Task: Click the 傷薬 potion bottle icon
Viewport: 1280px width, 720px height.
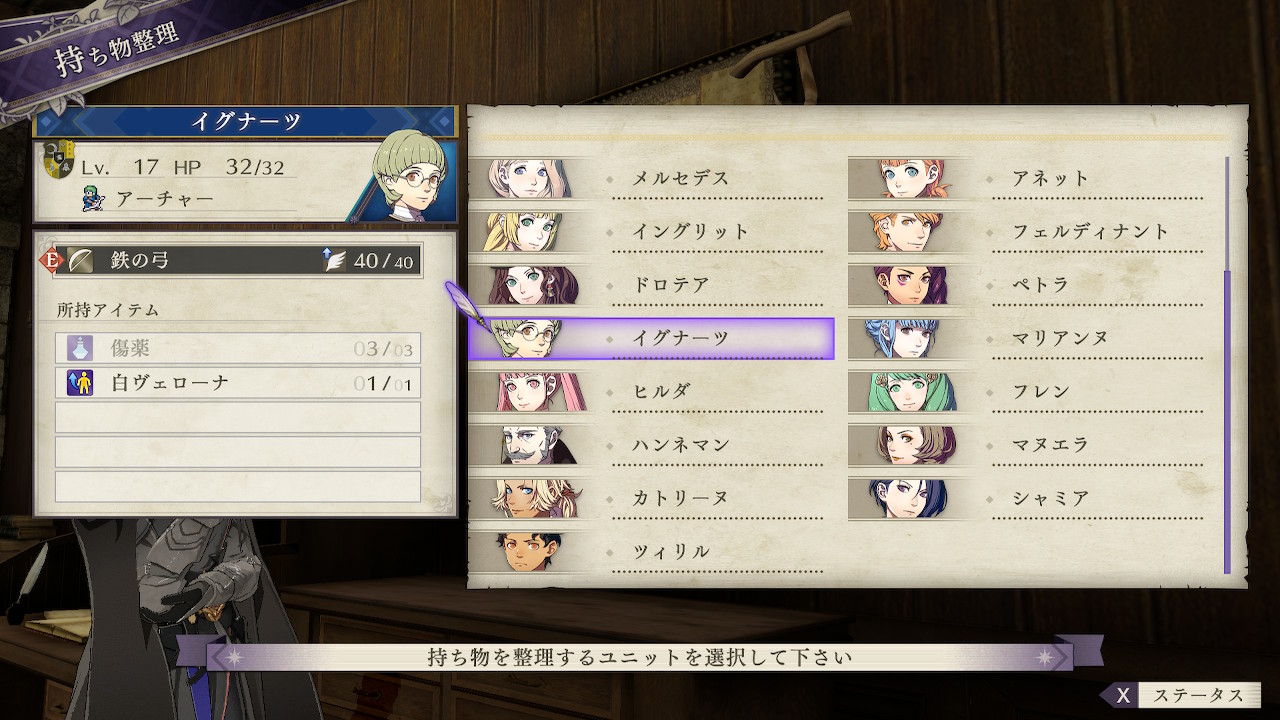Action: click(x=80, y=349)
